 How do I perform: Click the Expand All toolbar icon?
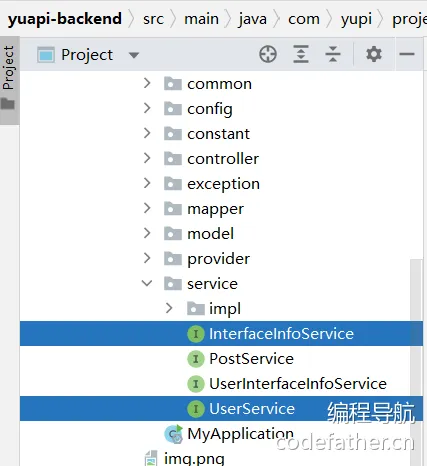coord(301,54)
